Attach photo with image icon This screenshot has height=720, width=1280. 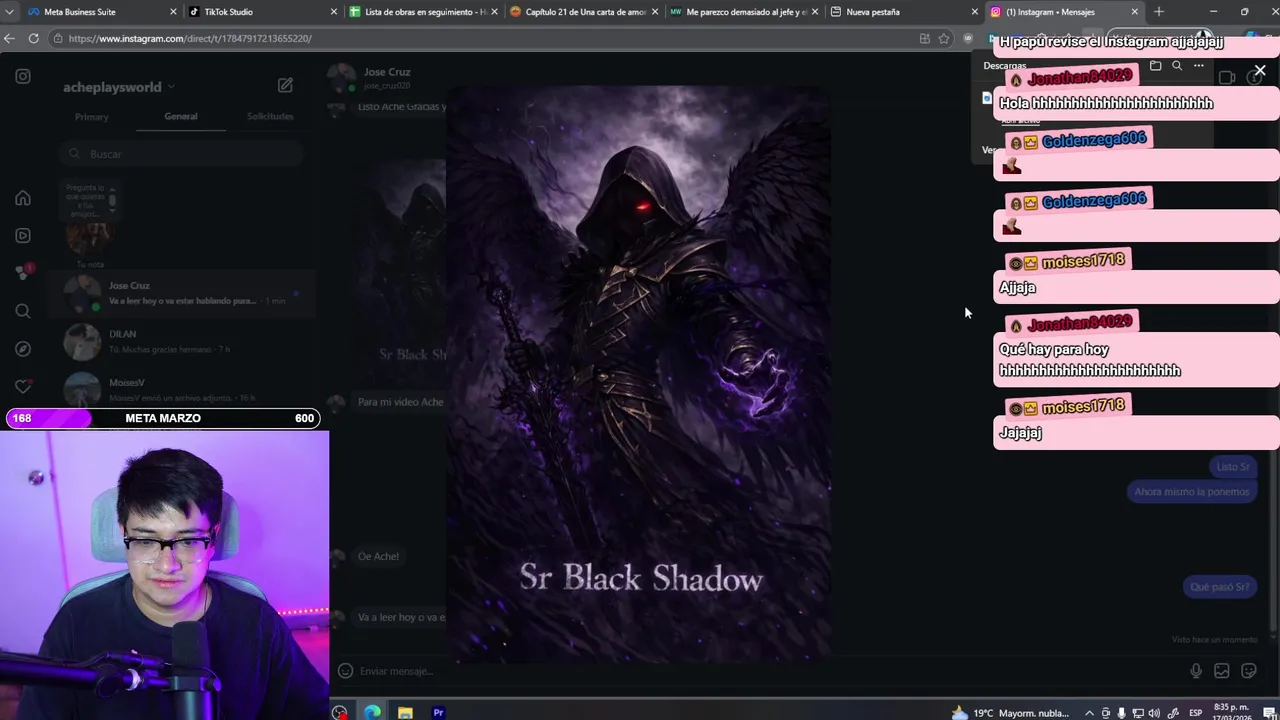(x=1222, y=671)
